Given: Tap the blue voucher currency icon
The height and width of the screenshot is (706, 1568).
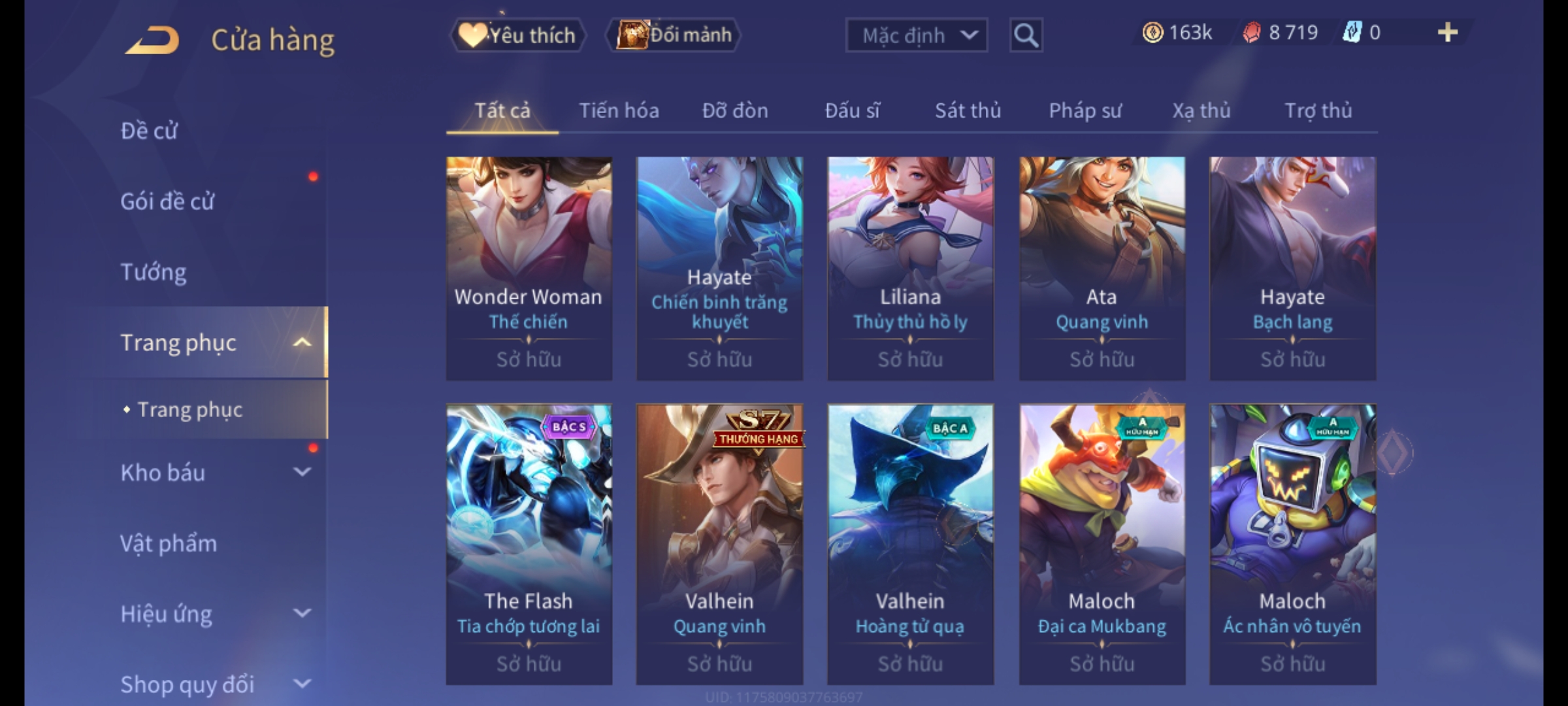Looking at the screenshot, I should click(1352, 32).
